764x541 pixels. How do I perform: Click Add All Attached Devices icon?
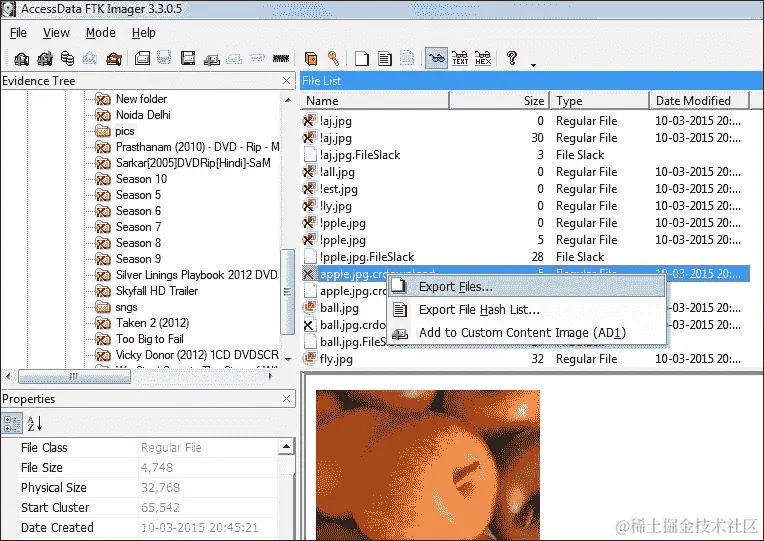coord(45,58)
